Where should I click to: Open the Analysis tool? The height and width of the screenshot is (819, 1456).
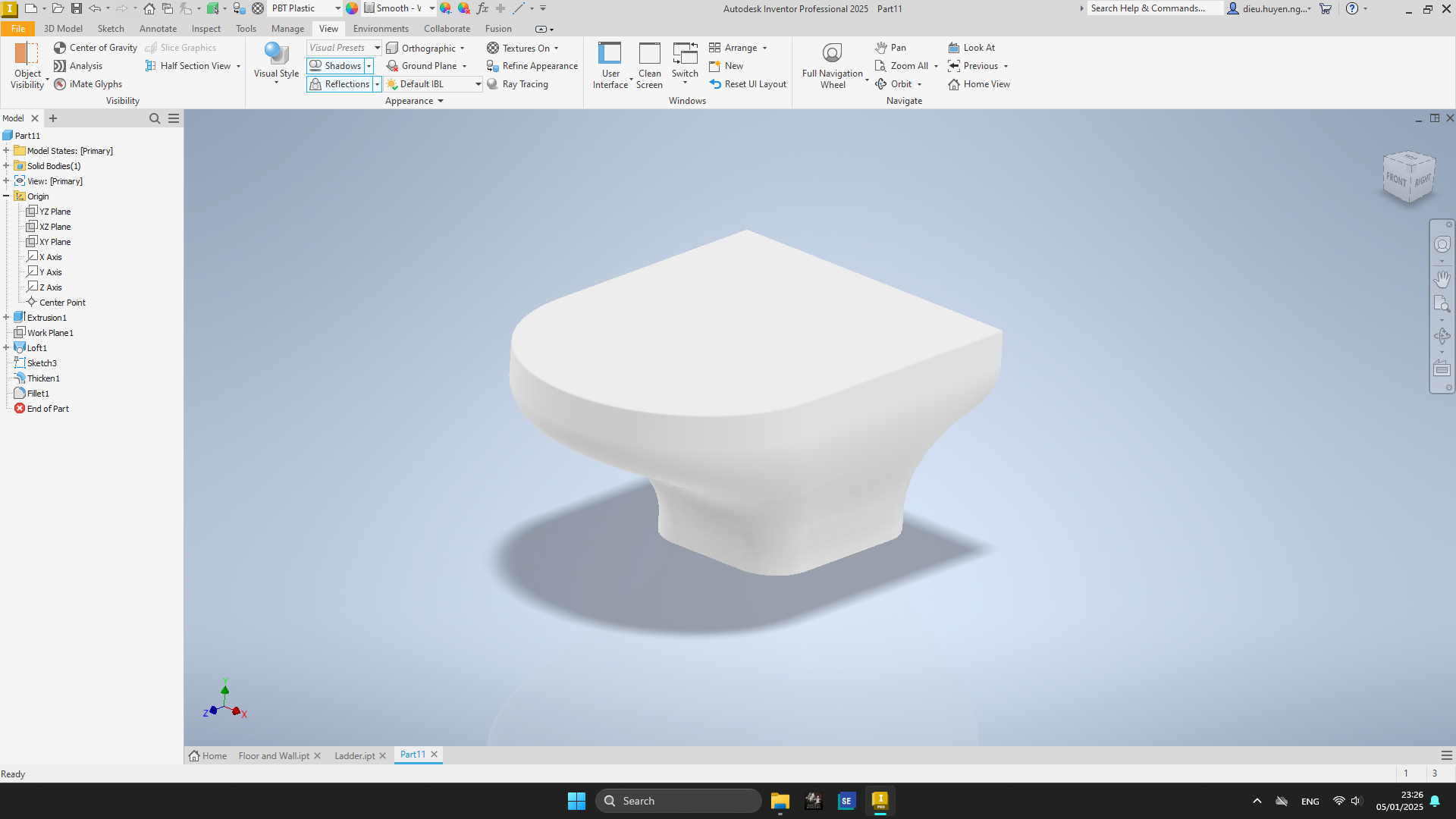click(77, 66)
